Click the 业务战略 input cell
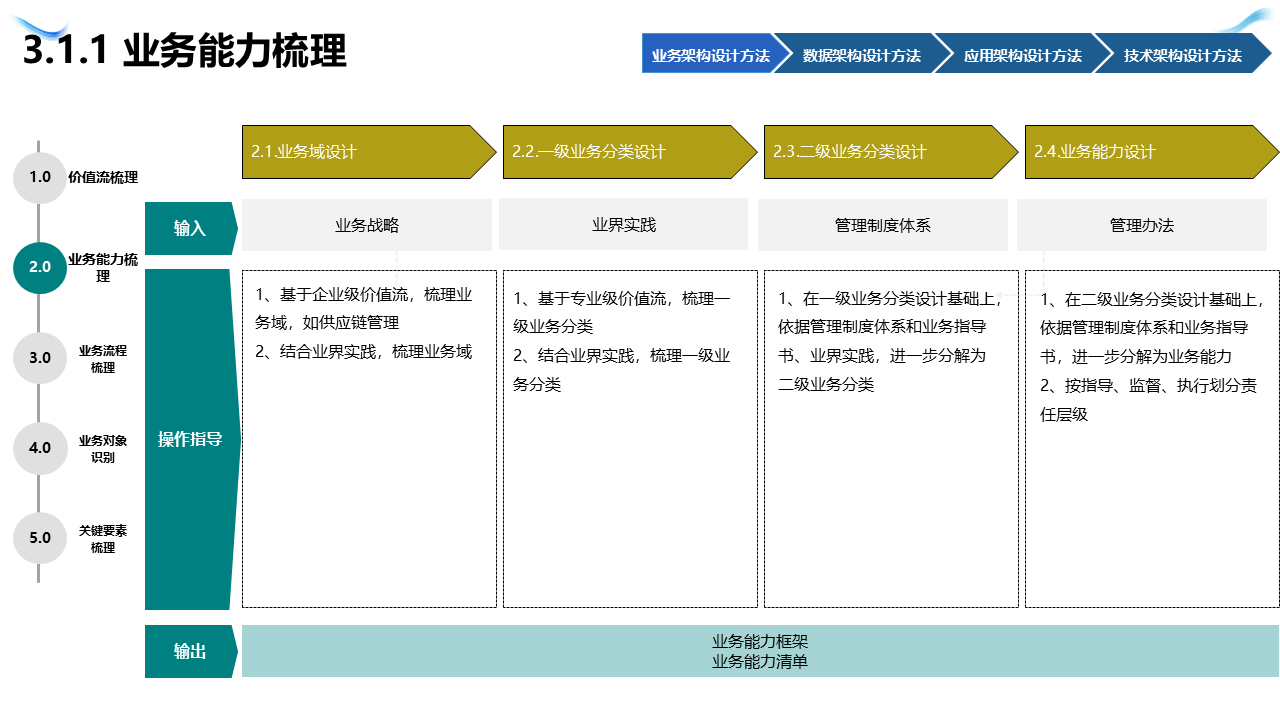Image resolution: width=1280 pixels, height=720 pixels. pos(367,225)
